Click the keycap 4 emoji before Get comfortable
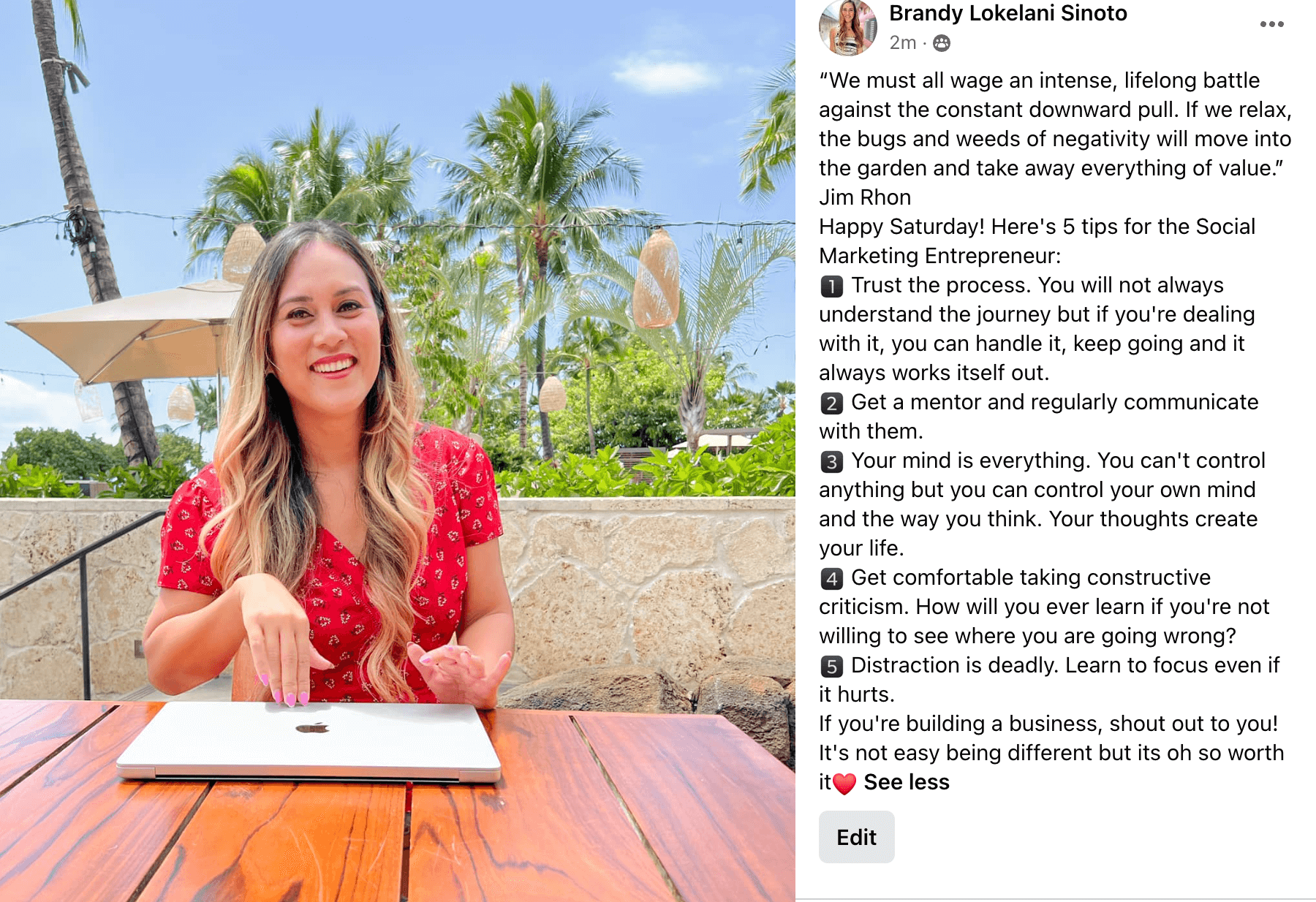Screen dimensions: 1316x902 [831, 578]
